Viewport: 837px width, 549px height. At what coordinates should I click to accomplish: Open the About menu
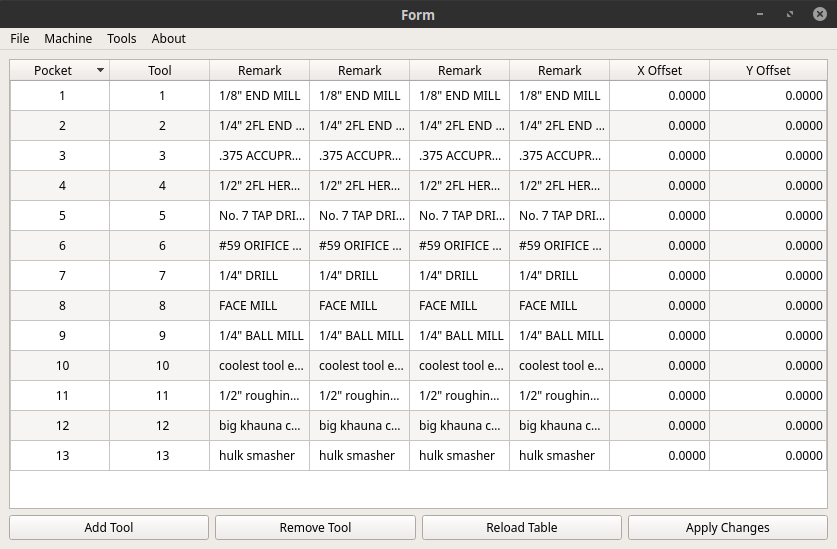tap(168, 38)
